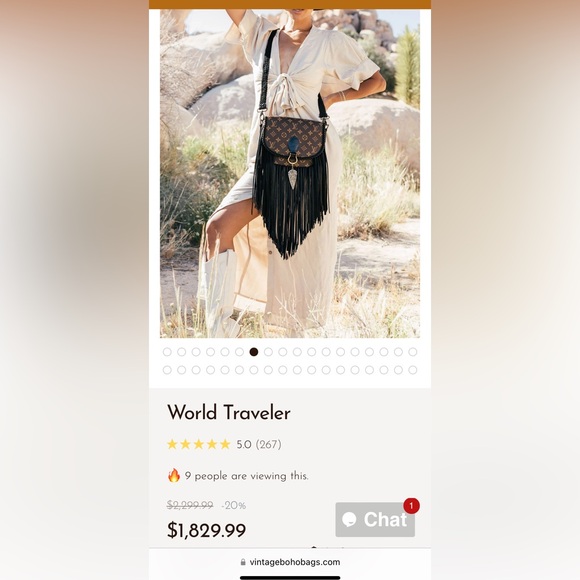Open the Chat widget button

click(x=375, y=519)
